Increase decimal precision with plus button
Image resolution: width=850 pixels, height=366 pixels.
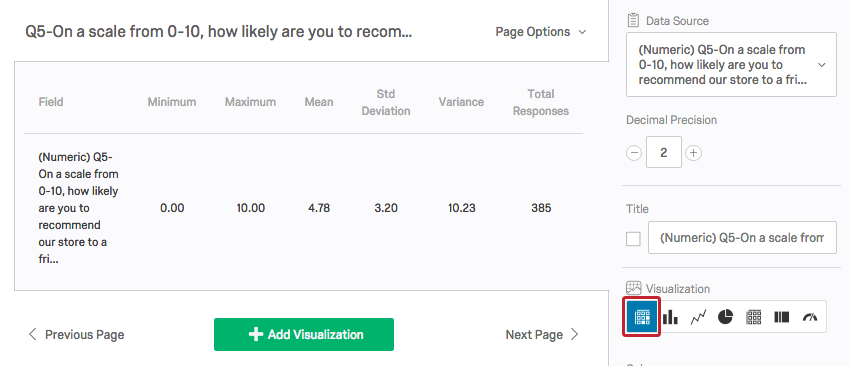click(693, 153)
